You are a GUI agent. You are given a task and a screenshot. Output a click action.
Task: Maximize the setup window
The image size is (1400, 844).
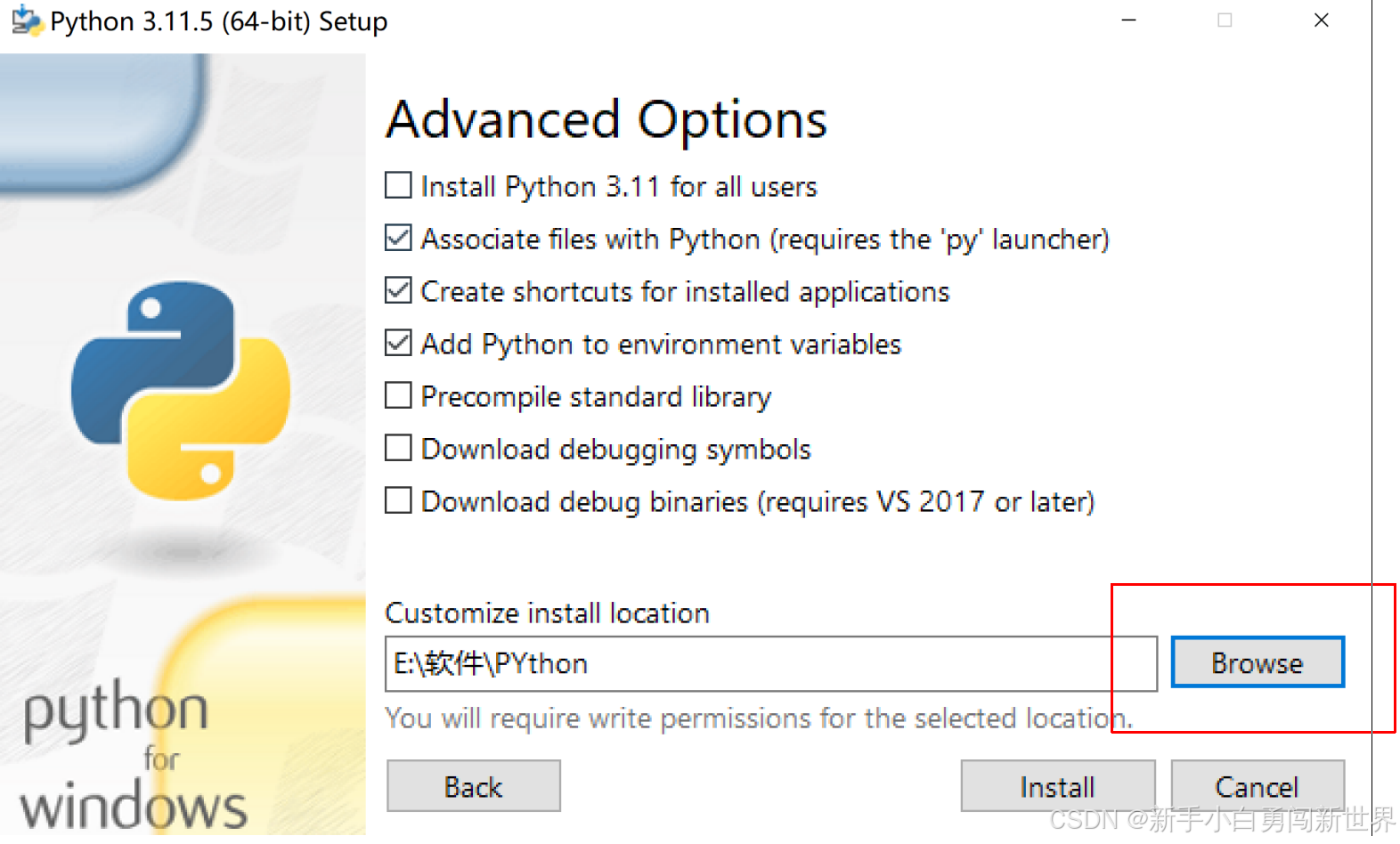coord(1225,20)
